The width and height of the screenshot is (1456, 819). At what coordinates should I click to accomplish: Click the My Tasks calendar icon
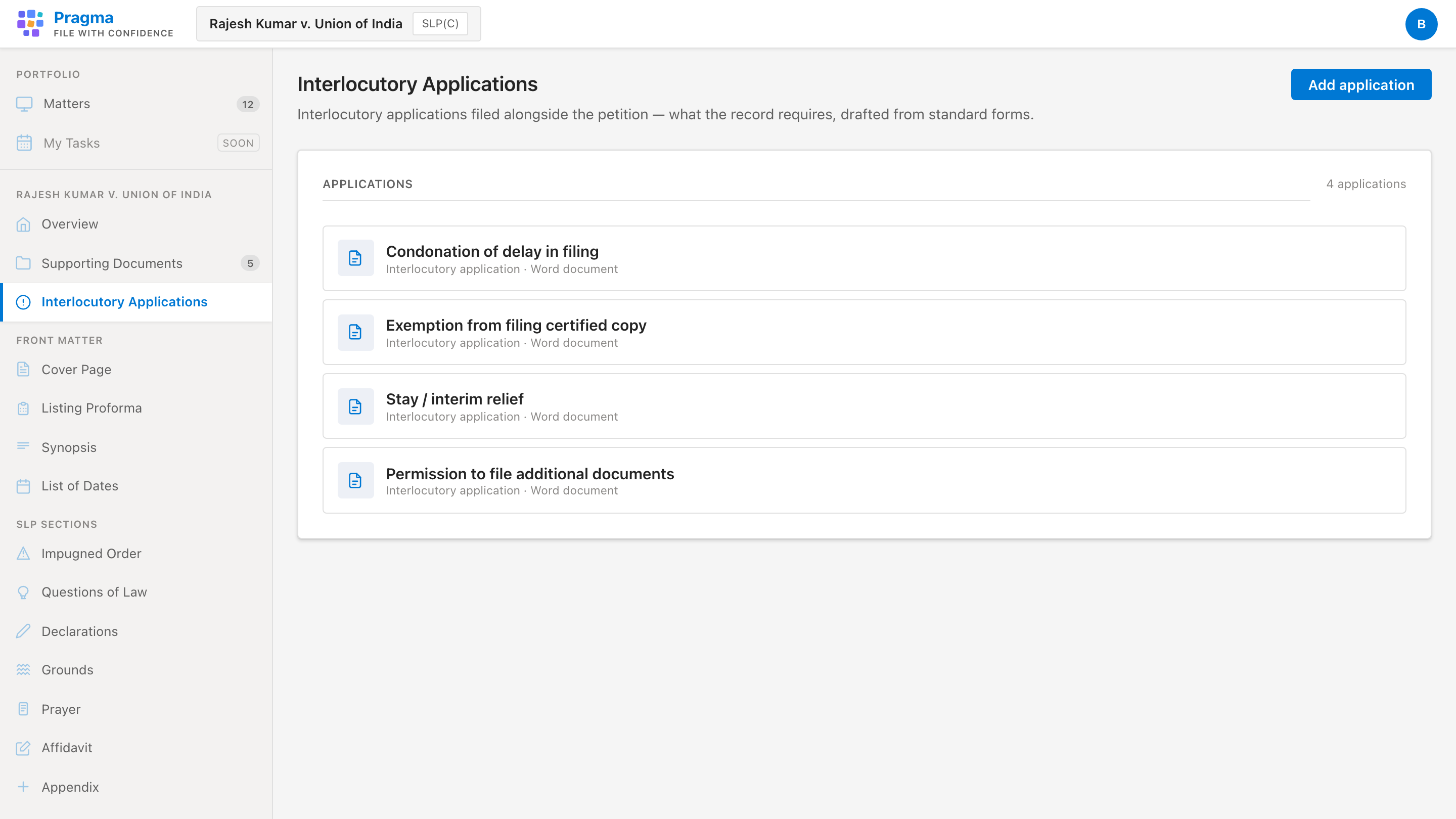(x=24, y=143)
